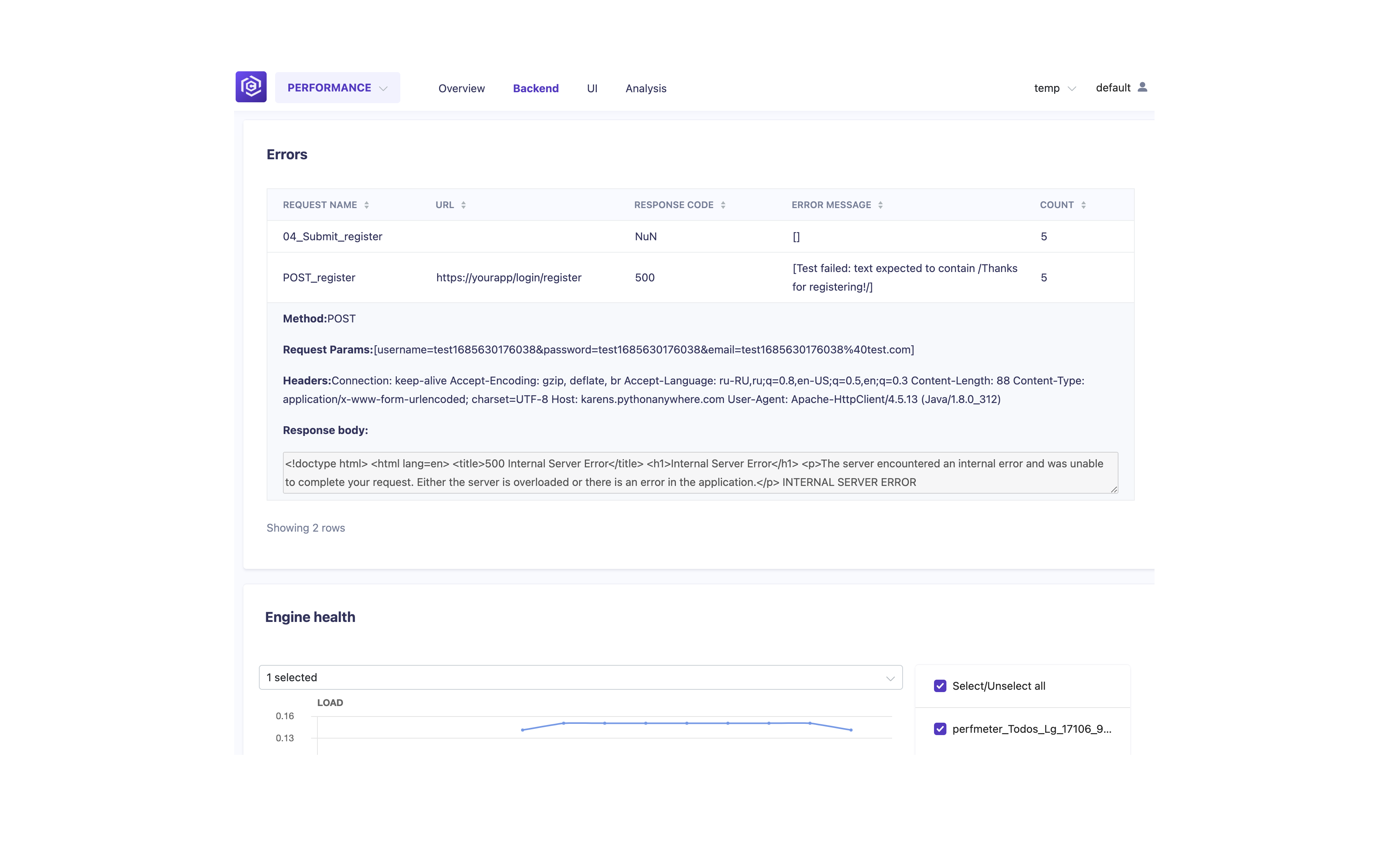
Task: Collapse the POST_register error row
Action: pyautogui.click(x=700, y=278)
